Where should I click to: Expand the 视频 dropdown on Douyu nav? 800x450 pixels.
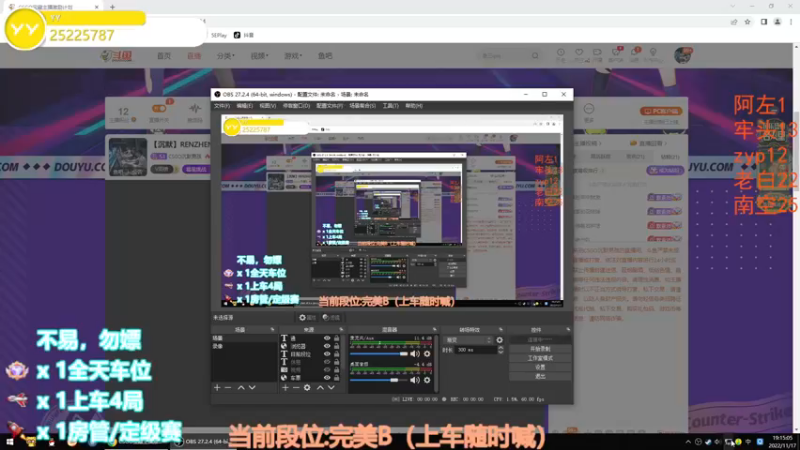pyautogui.click(x=259, y=56)
